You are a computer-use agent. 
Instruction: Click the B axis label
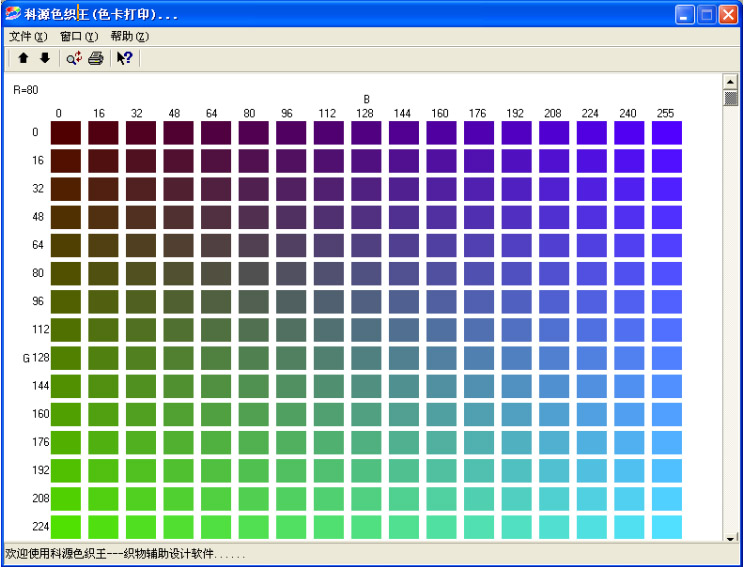366,99
